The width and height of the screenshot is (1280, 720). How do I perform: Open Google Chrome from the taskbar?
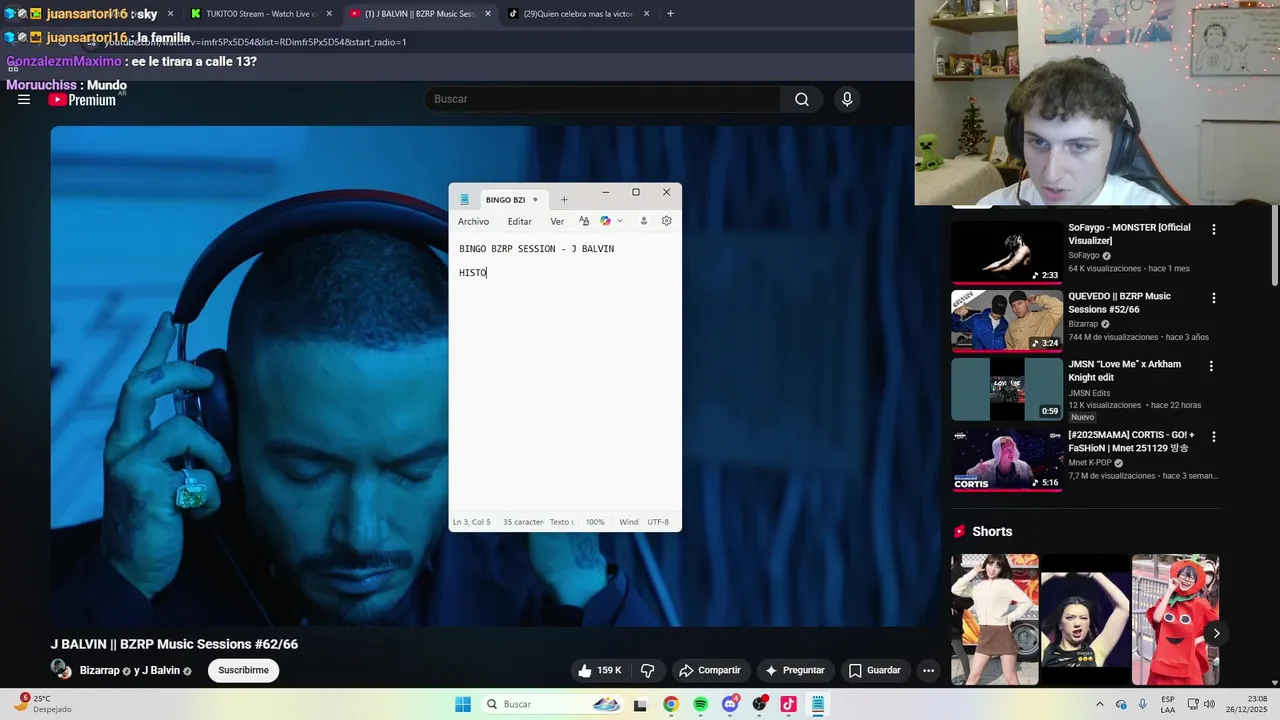point(670,704)
